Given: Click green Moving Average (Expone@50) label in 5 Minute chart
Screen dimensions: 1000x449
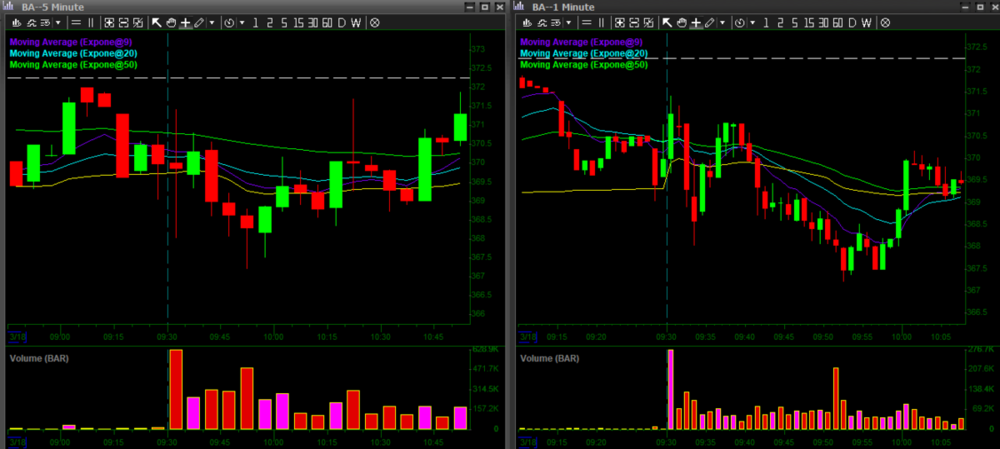Looking at the screenshot, I should click(73, 64).
